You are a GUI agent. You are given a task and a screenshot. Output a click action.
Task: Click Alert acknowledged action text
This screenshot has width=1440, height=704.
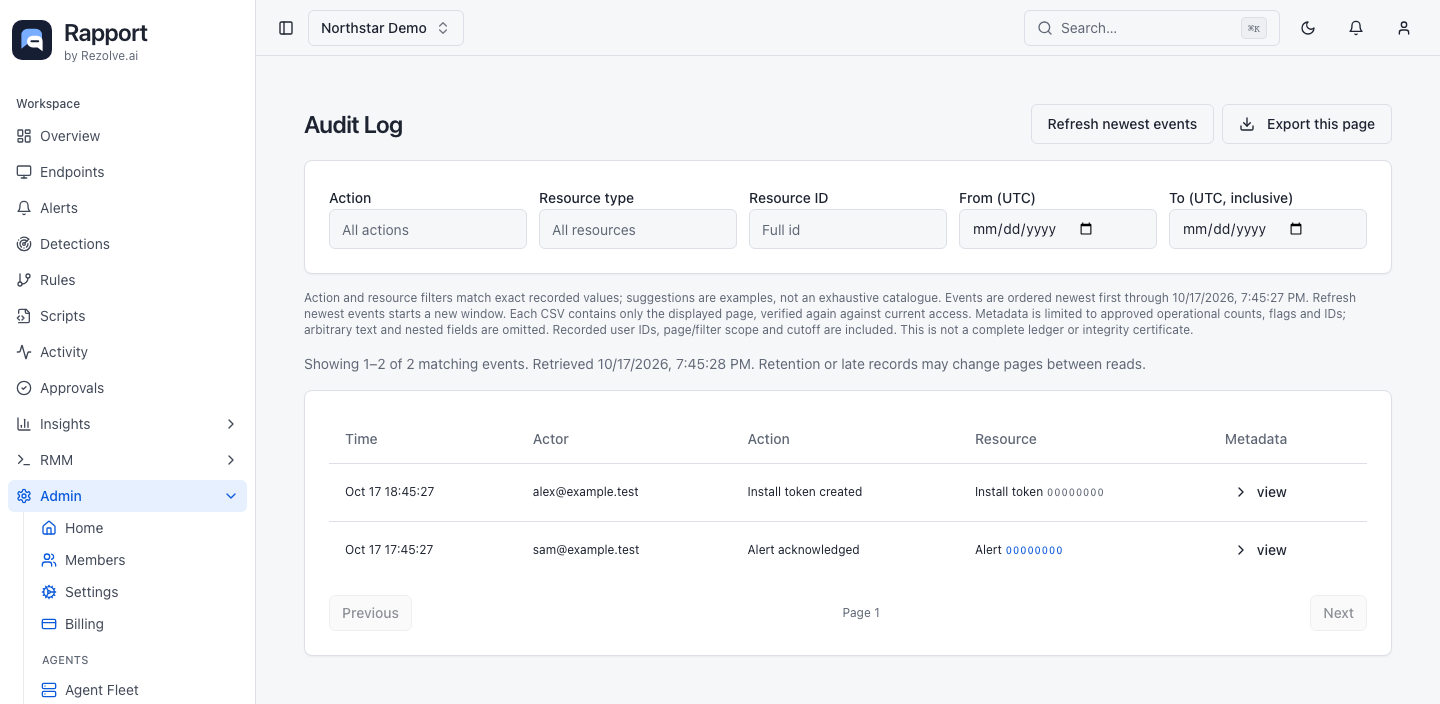tap(804, 550)
